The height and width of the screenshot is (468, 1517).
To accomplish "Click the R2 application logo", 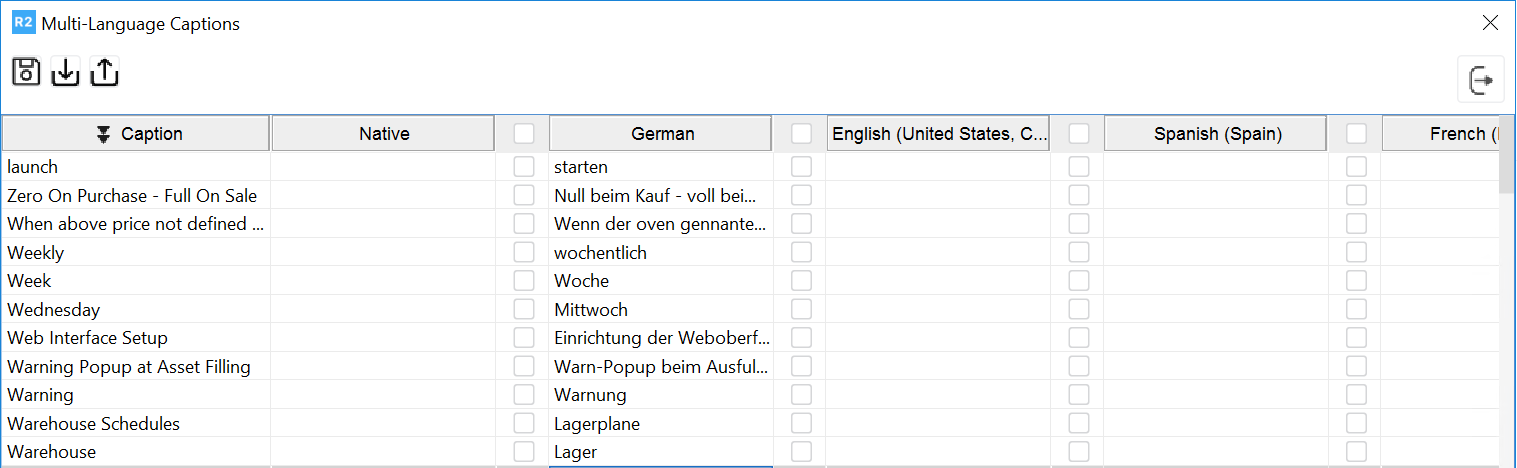I will (23, 23).
